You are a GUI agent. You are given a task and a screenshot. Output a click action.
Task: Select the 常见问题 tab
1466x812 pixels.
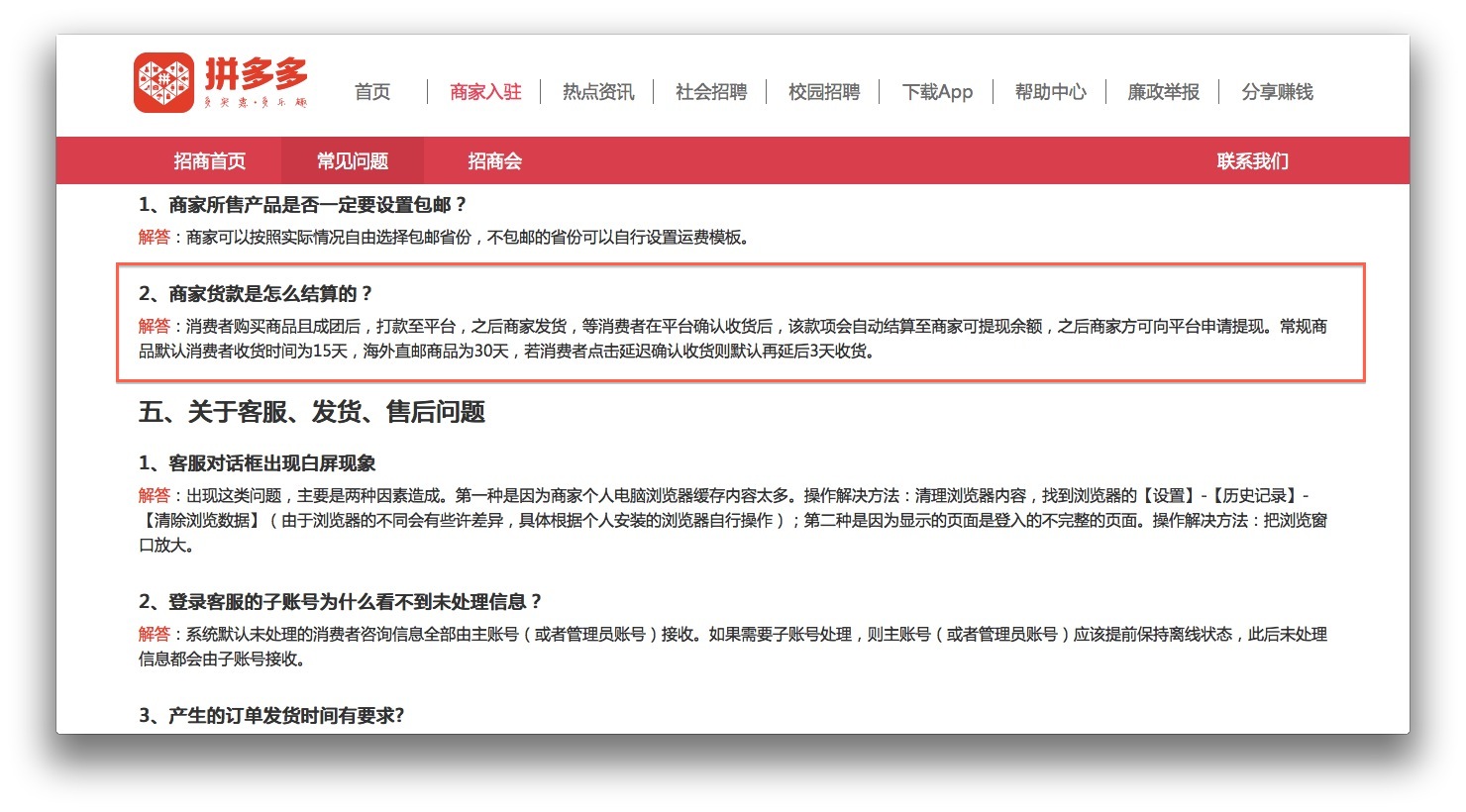[353, 161]
